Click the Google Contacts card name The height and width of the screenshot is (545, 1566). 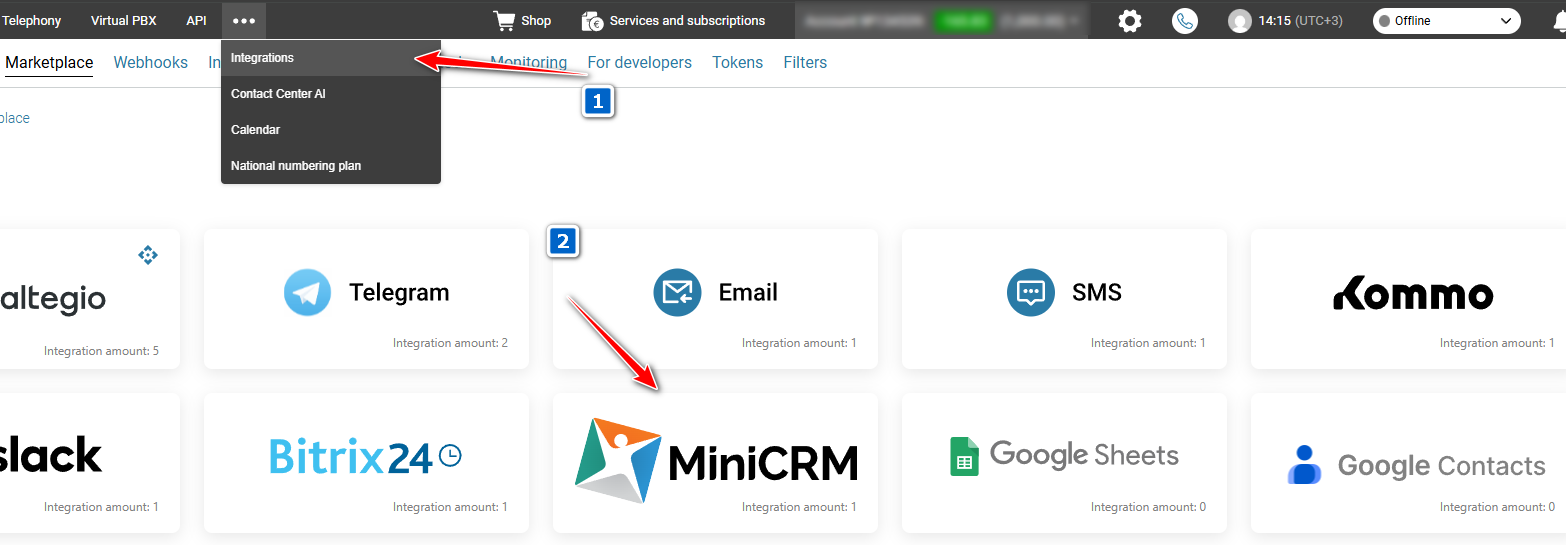1442,466
